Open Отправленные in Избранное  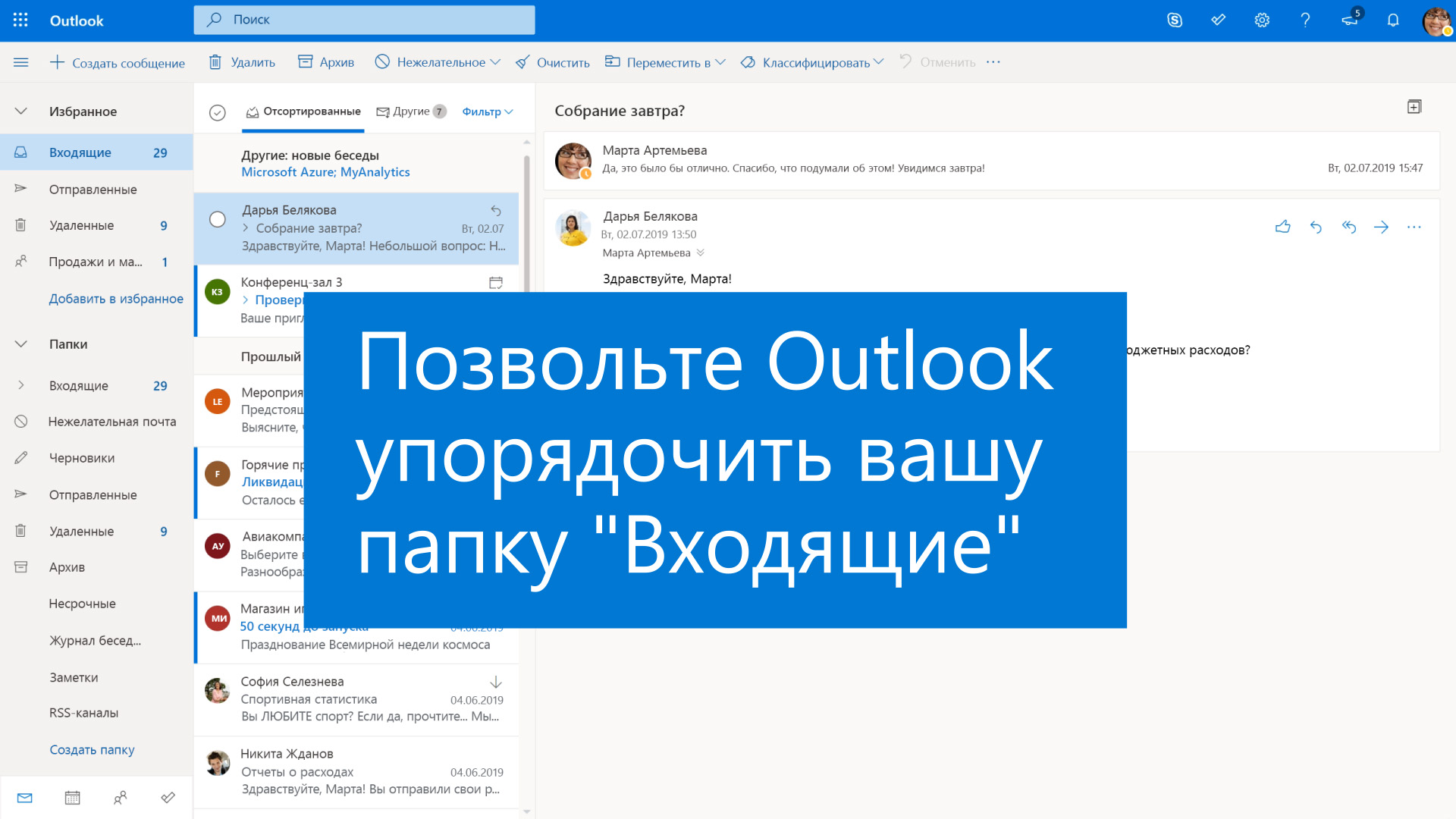coord(97,190)
